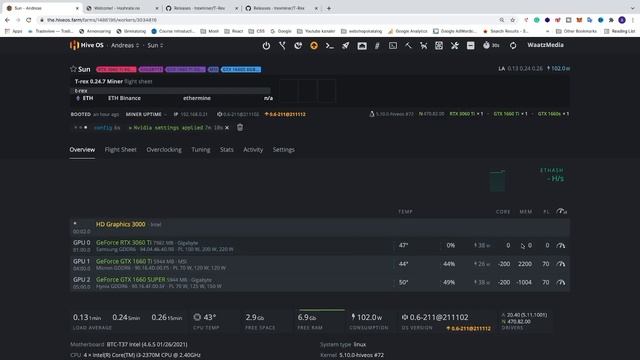Open the Andreas farm dropdown in breadcrumb

pyautogui.click(x=125, y=45)
